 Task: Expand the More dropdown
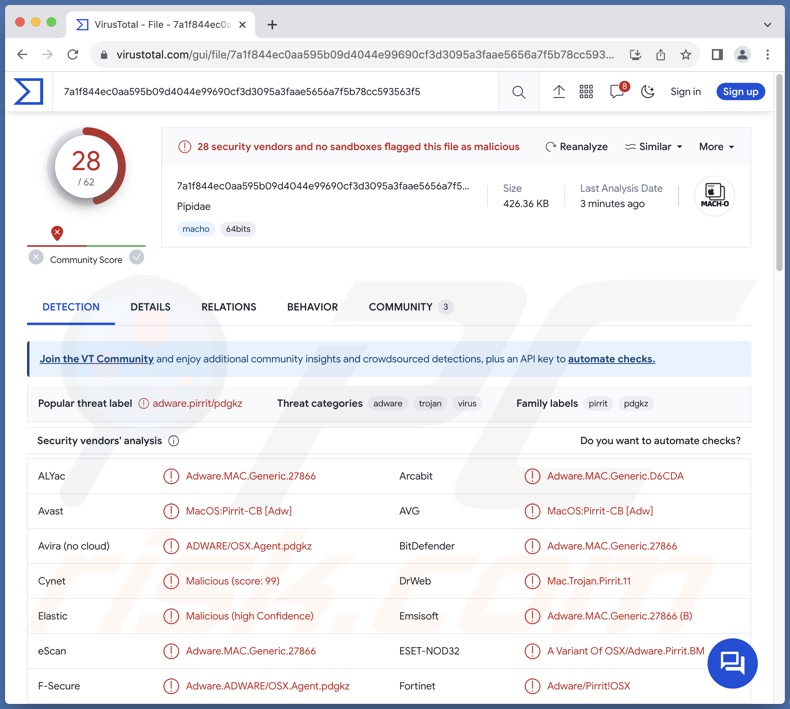716,147
